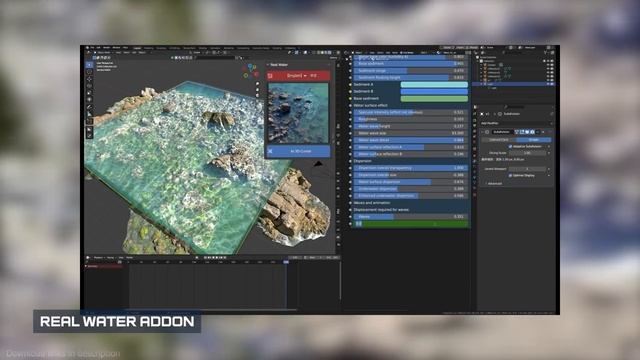This screenshot has height=360, width=640.
Task: Select the Select Box tool
Action: tap(89, 65)
